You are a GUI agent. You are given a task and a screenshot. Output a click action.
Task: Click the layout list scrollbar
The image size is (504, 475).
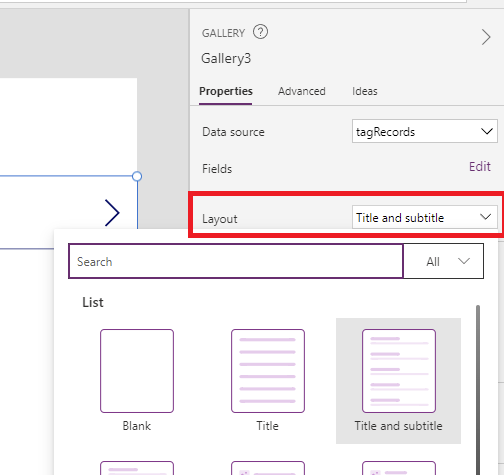coord(478,390)
